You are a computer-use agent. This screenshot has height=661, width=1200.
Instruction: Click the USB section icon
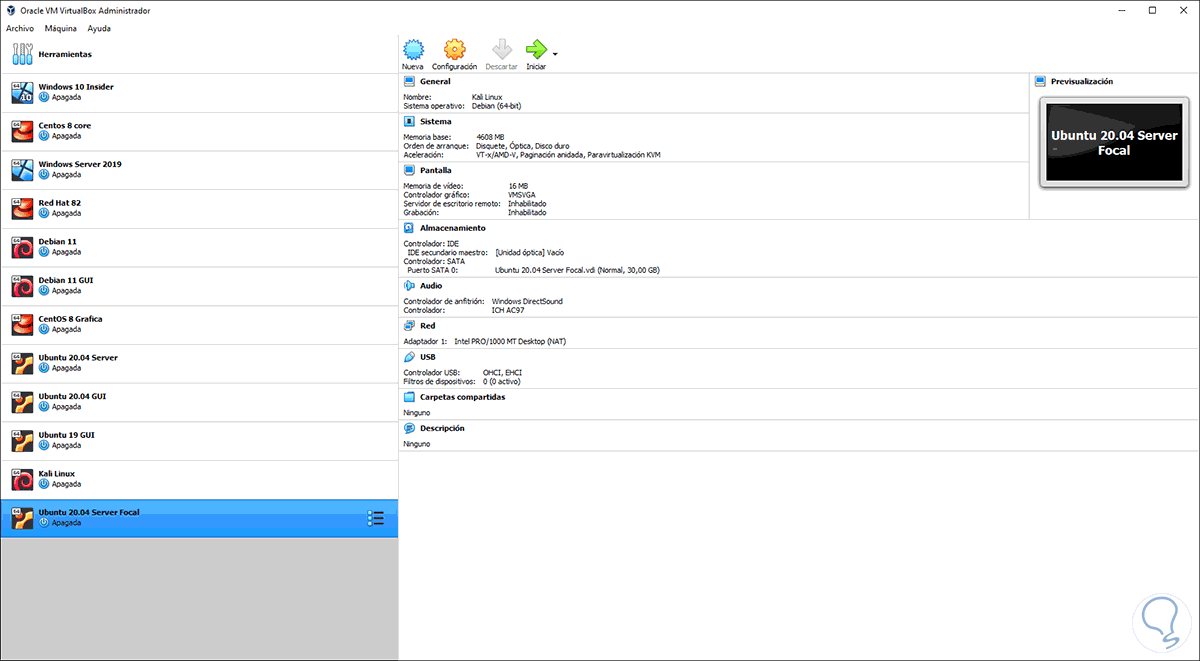(x=409, y=356)
